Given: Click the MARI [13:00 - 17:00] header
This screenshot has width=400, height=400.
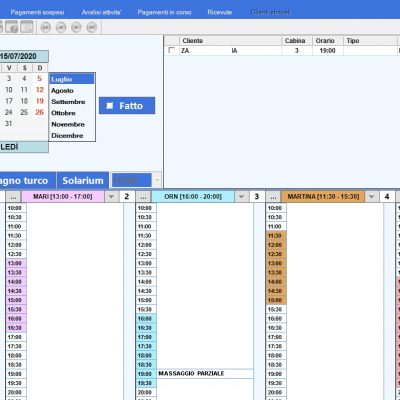Looking at the screenshot, I should pos(63,197).
